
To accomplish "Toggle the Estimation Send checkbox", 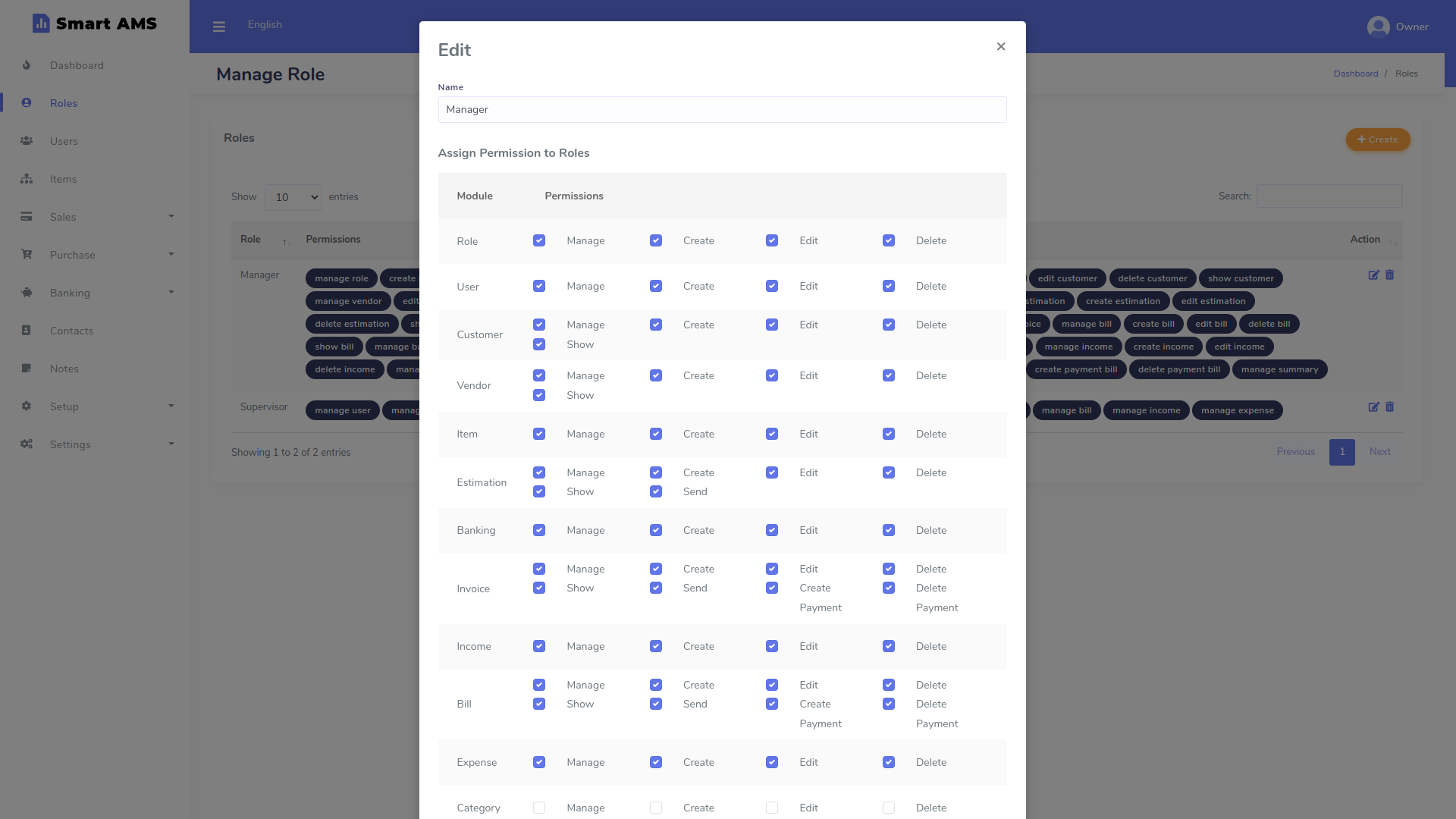I will pos(656,492).
